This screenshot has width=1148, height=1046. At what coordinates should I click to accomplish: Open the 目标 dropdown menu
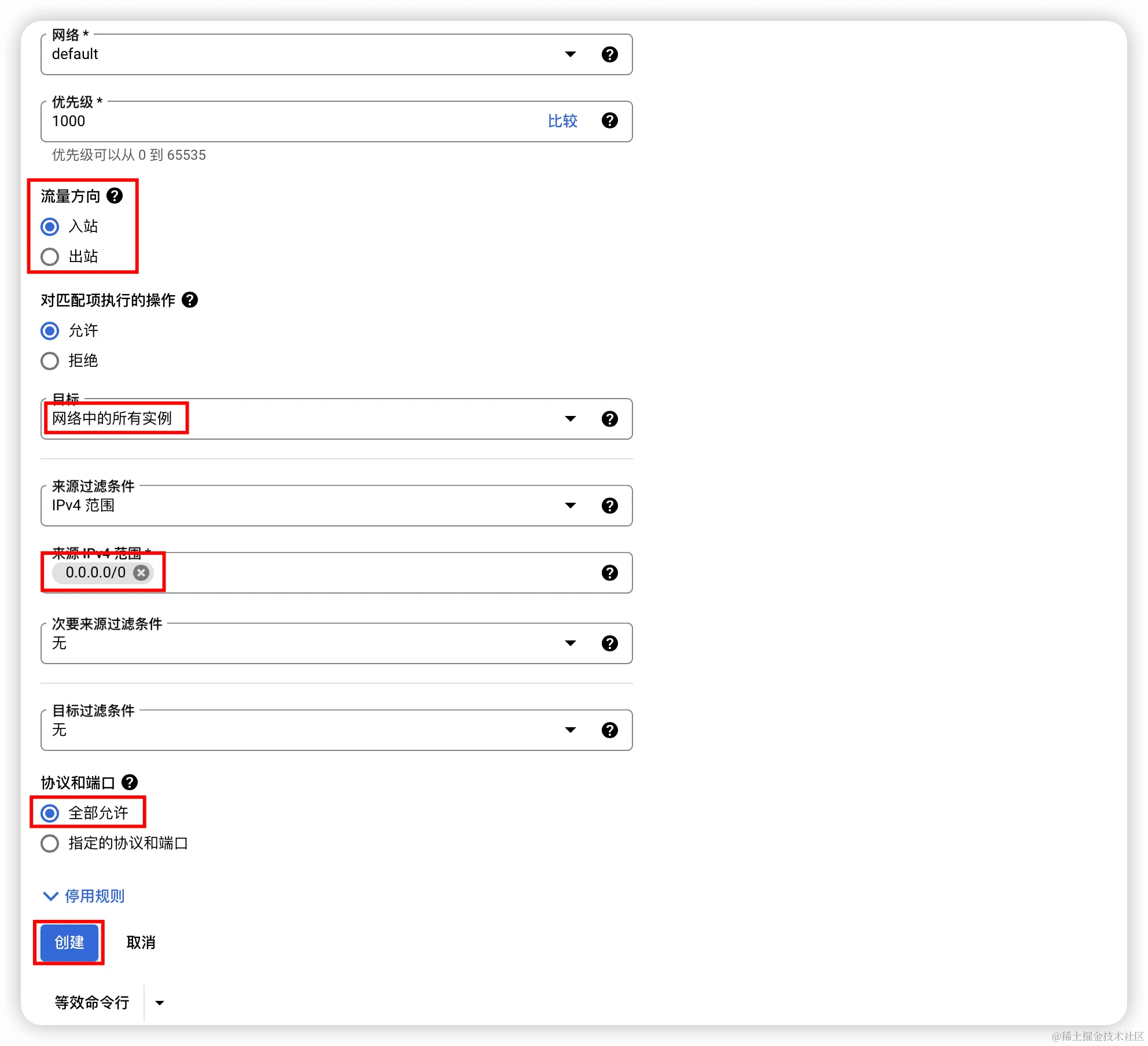pos(571,419)
